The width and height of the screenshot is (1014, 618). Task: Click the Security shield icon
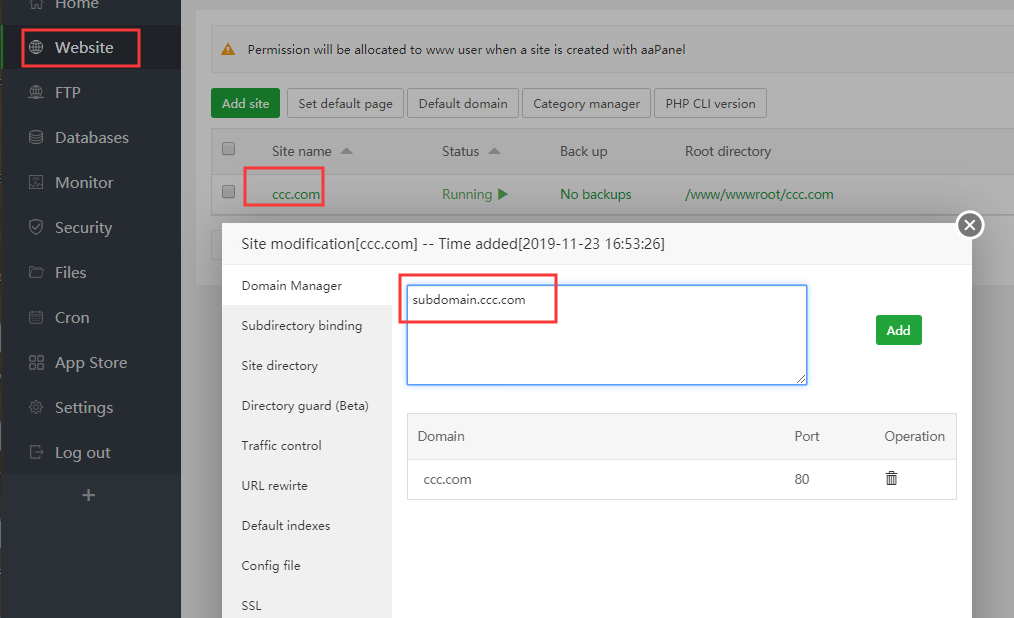[x=37, y=228]
